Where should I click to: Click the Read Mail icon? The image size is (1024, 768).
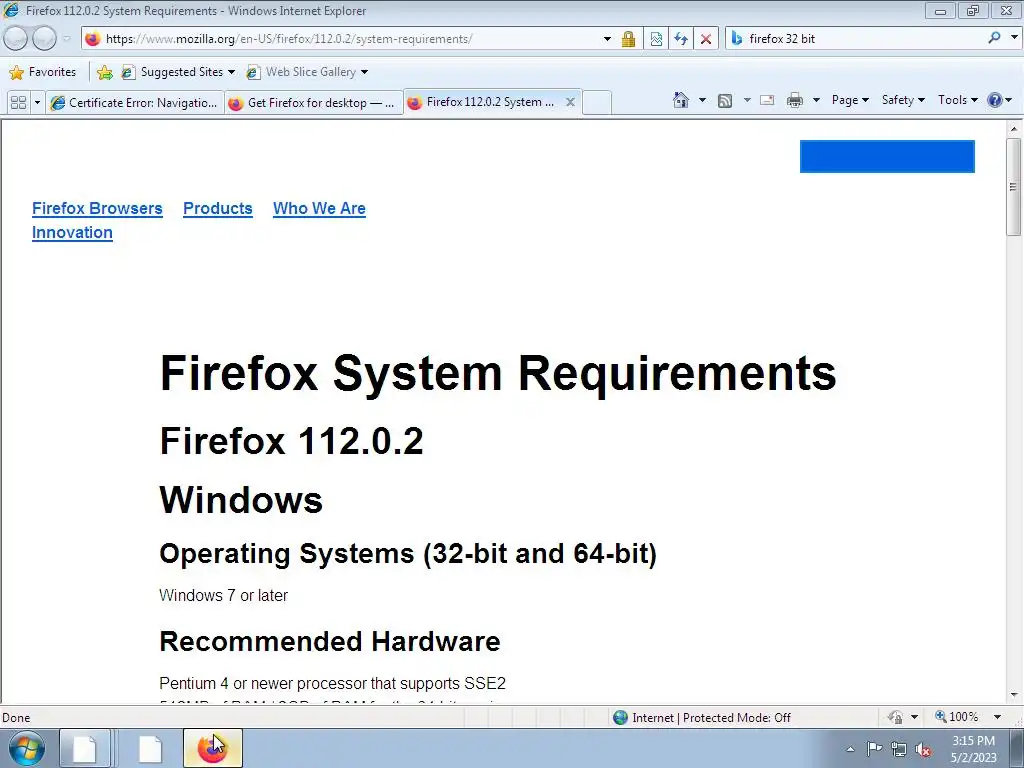(767, 100)
